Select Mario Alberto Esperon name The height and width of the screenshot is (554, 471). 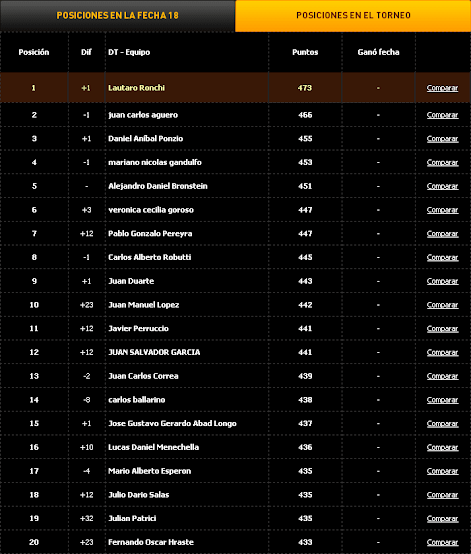(149, 471)
